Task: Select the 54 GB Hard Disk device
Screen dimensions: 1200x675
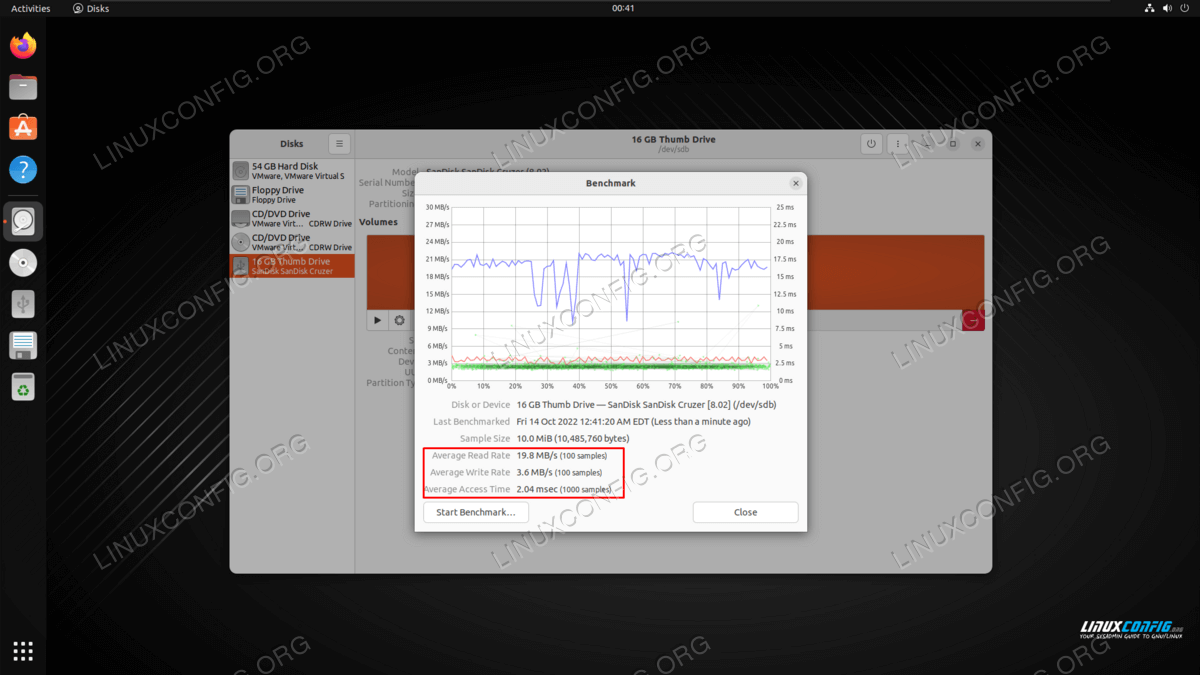Action: tap(292, 171)
